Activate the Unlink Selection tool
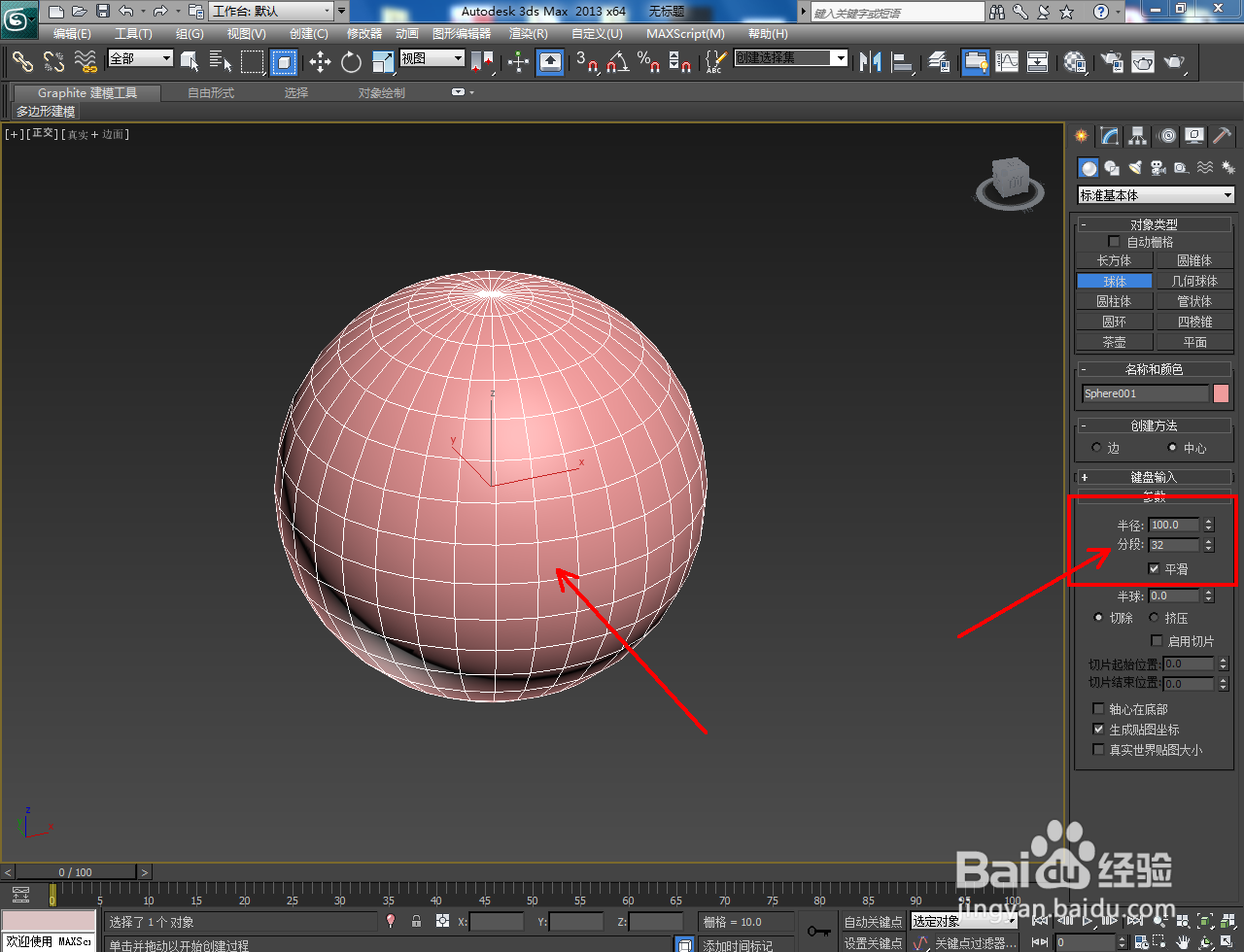 pyautogui.click(x=53, y=62)
